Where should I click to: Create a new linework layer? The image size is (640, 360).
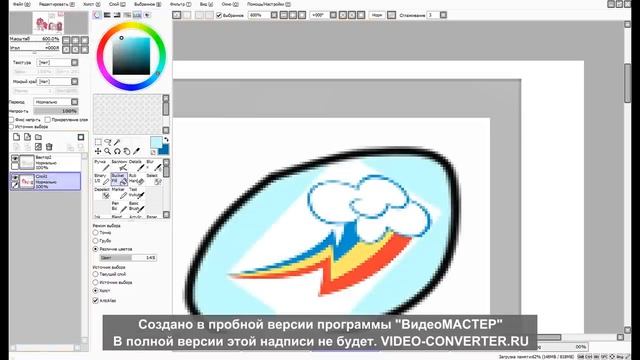[x=27, y=137]
